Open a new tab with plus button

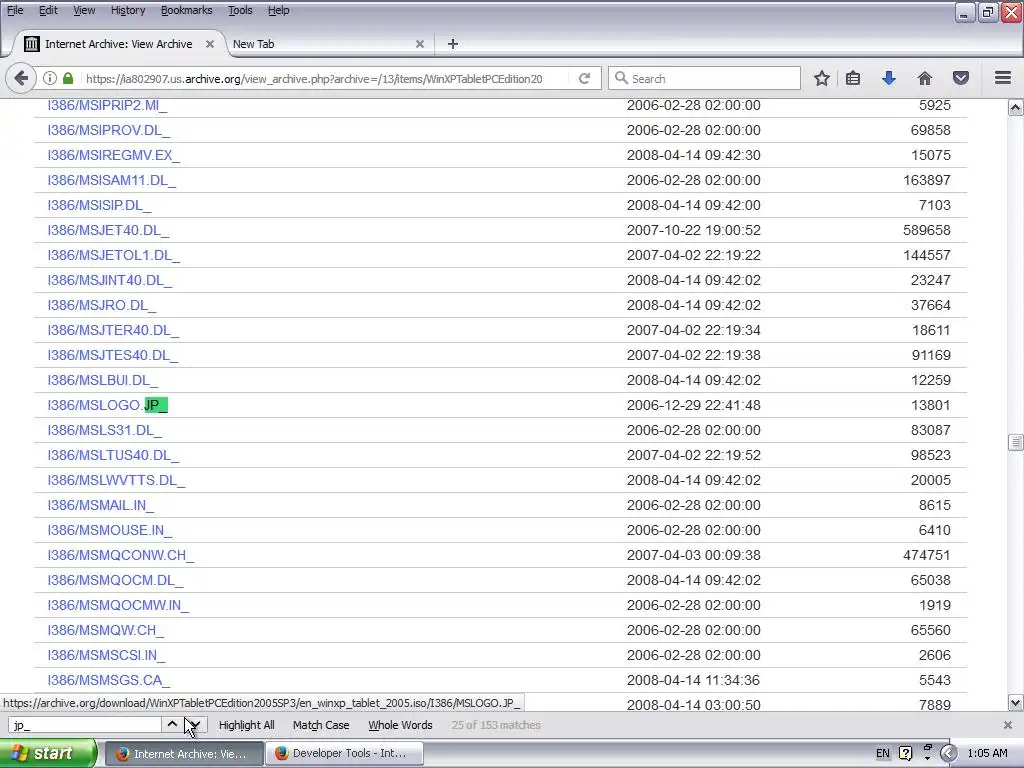click(x=453, y=44)
